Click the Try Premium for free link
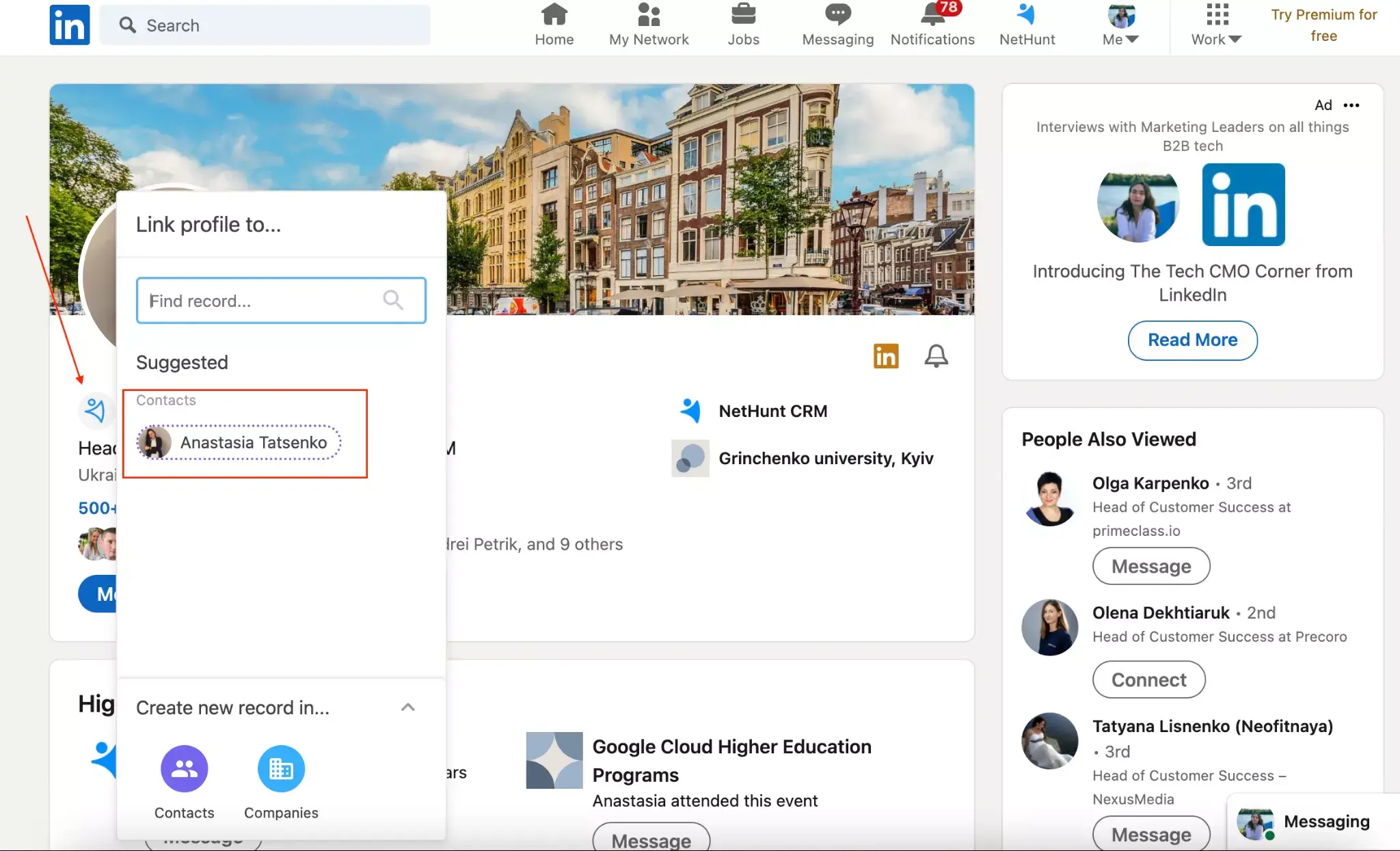The height and width of the screenshot is (851, 1400). tap(1323, 25)
